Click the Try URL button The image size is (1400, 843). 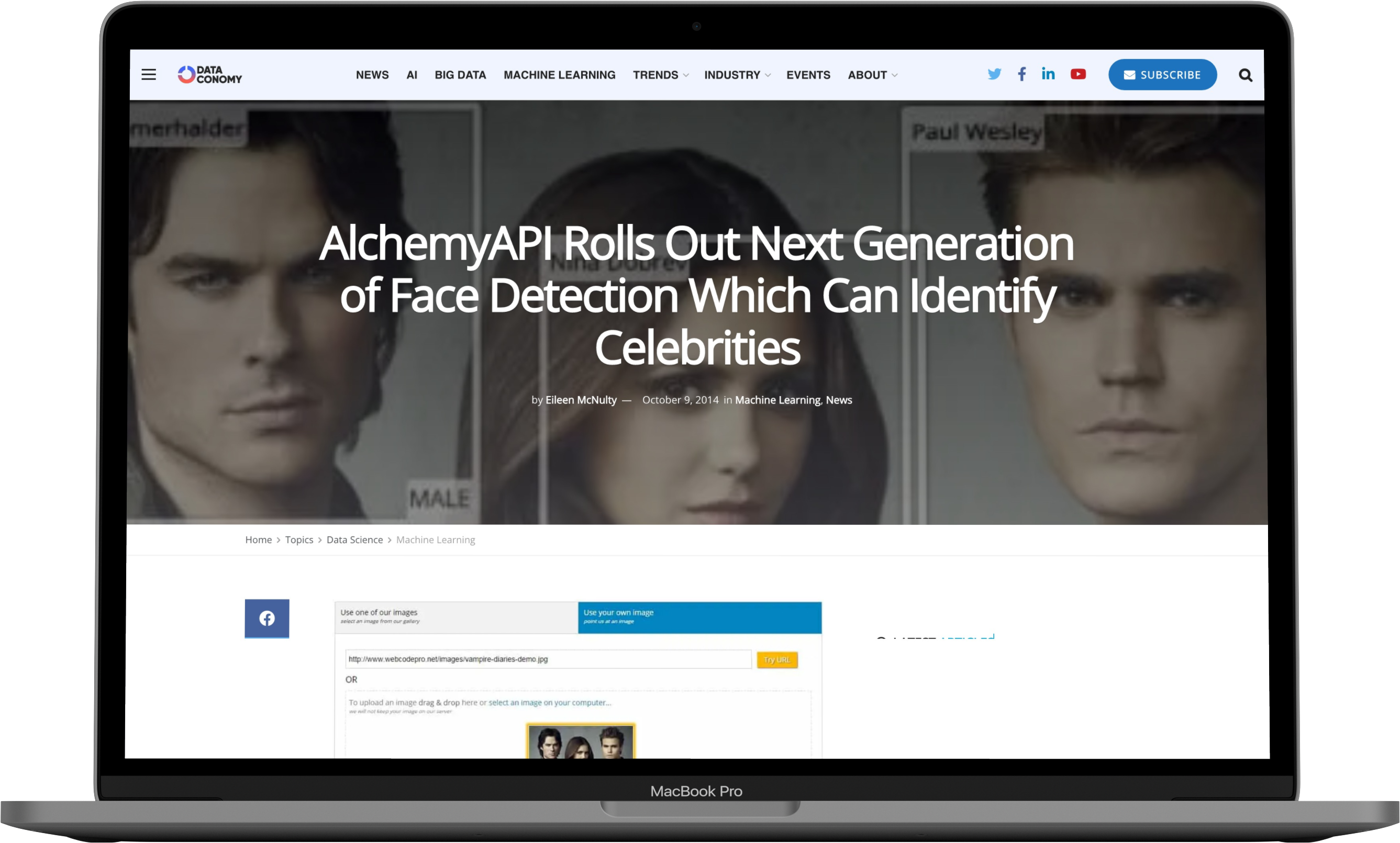click(777, 659)
